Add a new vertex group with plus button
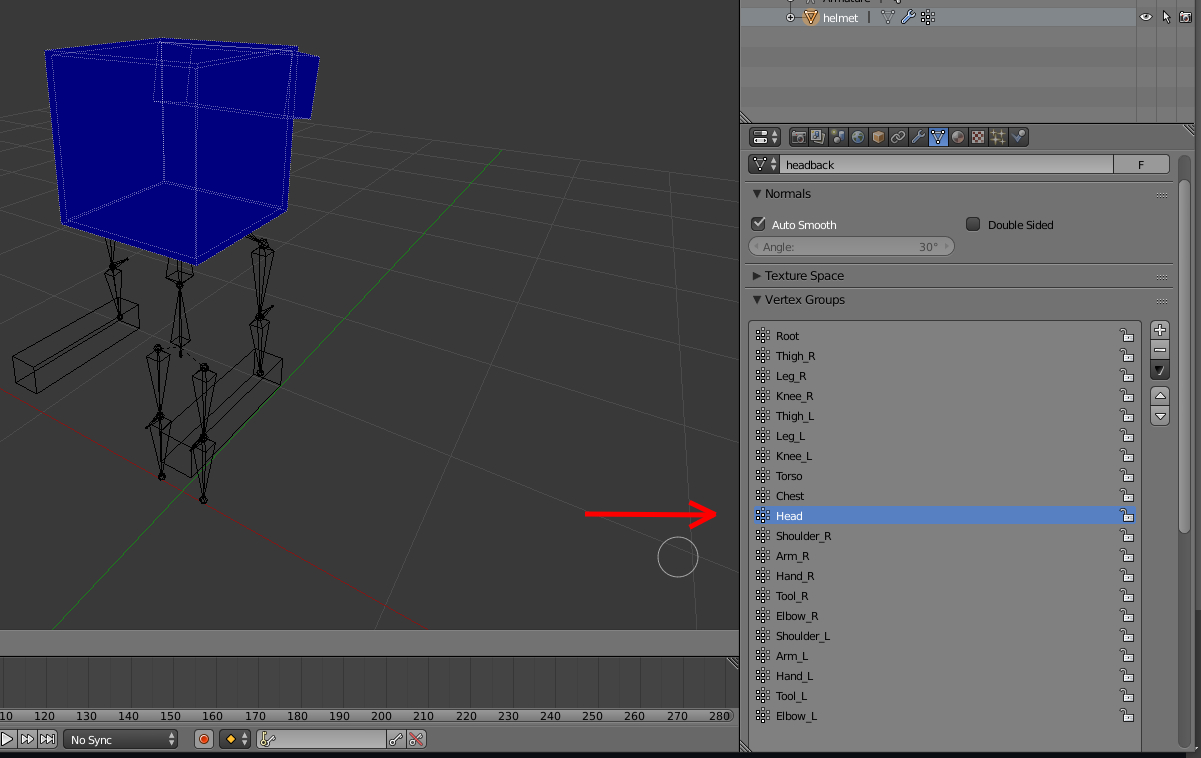The width and height of the screenshot is (1201, 758). 1160,330
